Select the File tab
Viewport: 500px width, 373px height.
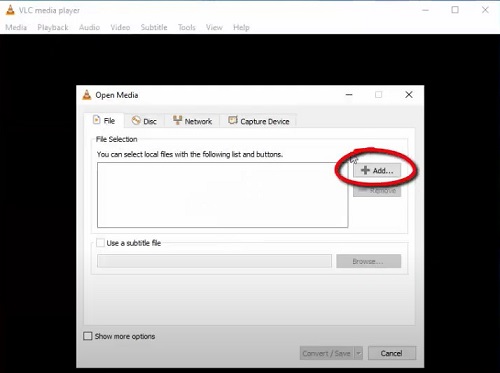(104, 120)
